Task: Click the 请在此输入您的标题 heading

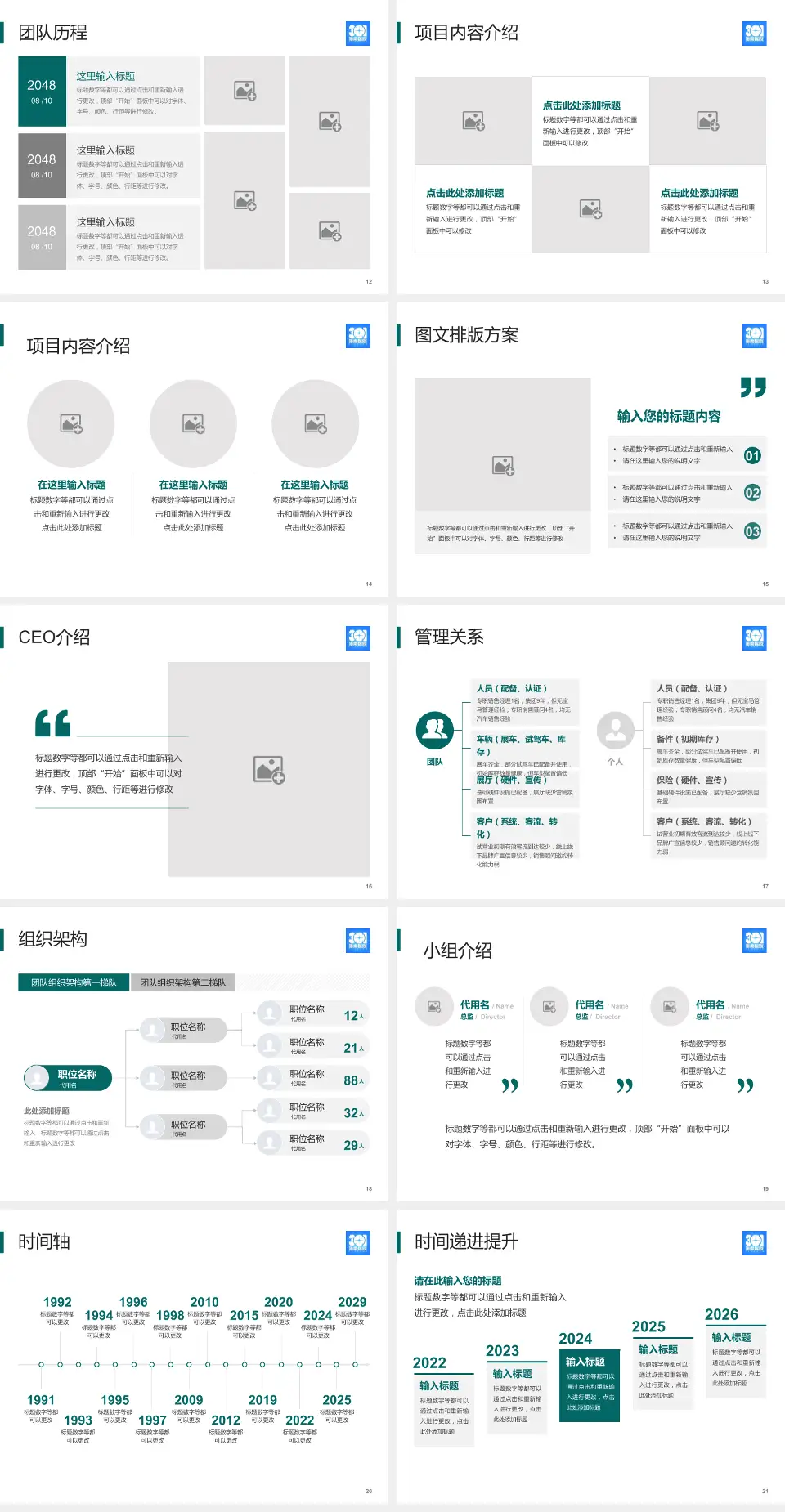Action: tap(457, 1281)
